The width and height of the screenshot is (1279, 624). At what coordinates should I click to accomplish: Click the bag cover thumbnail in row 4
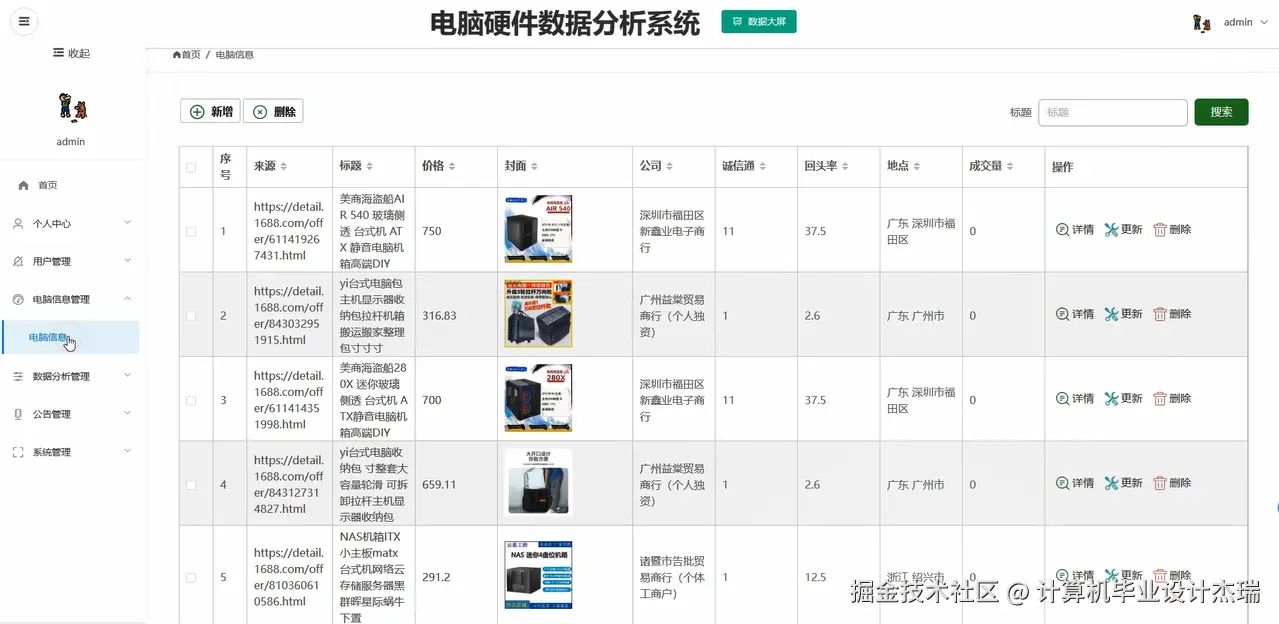pyautogui.click(x=539, y=483)
